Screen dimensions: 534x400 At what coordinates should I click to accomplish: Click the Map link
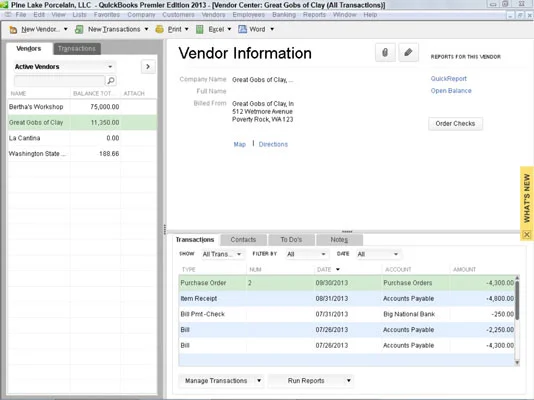pos(239,144)
